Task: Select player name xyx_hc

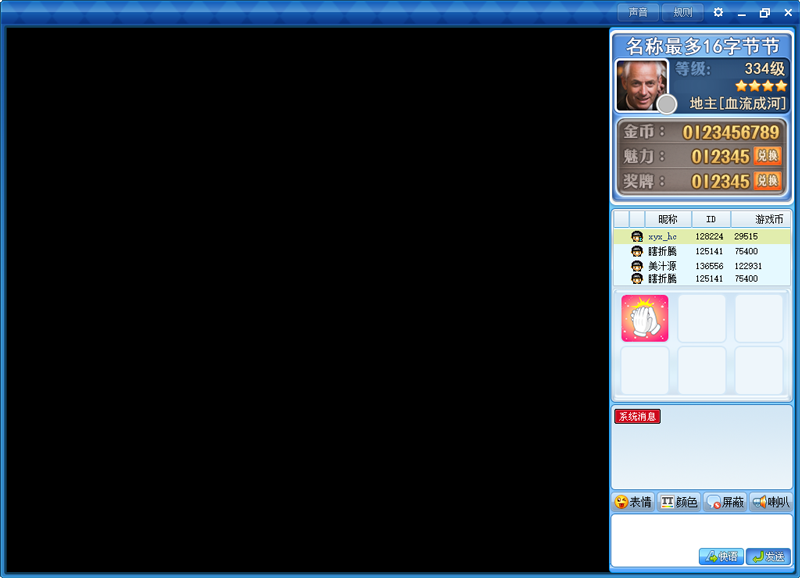Action: click(662, 237)
